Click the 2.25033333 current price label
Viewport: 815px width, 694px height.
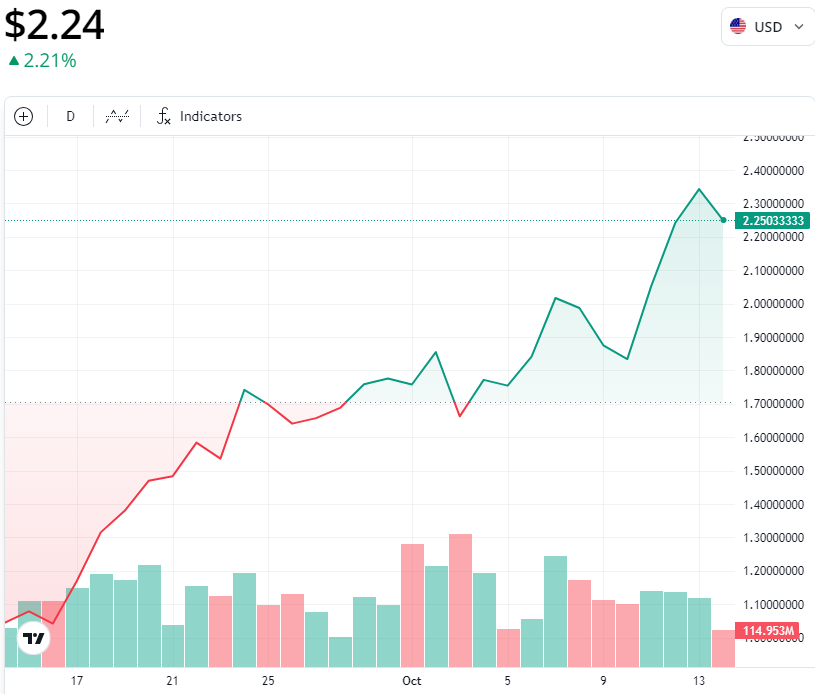pyautogui.click(x=772, y=220)
